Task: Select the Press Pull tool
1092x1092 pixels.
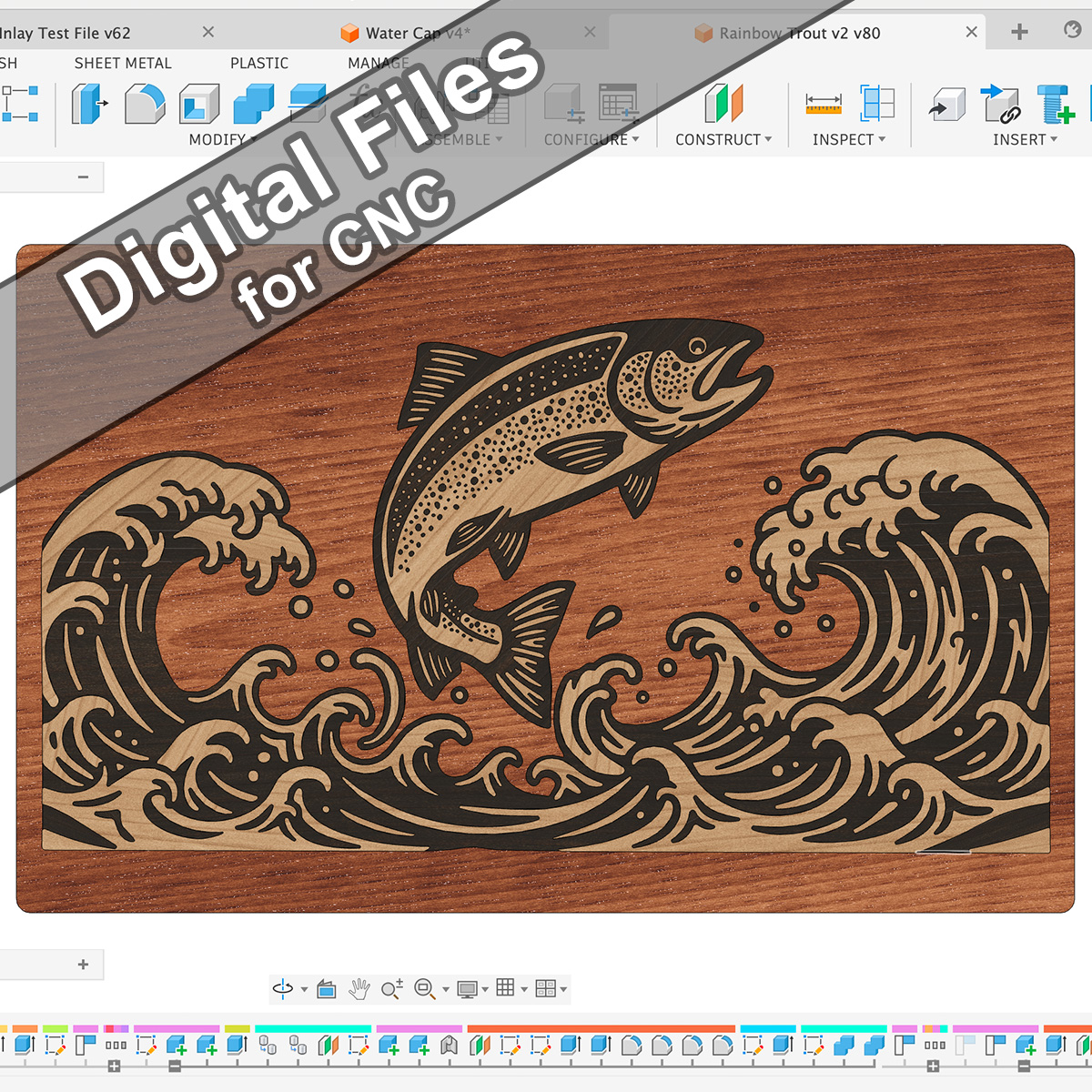Action: (87, 104)
